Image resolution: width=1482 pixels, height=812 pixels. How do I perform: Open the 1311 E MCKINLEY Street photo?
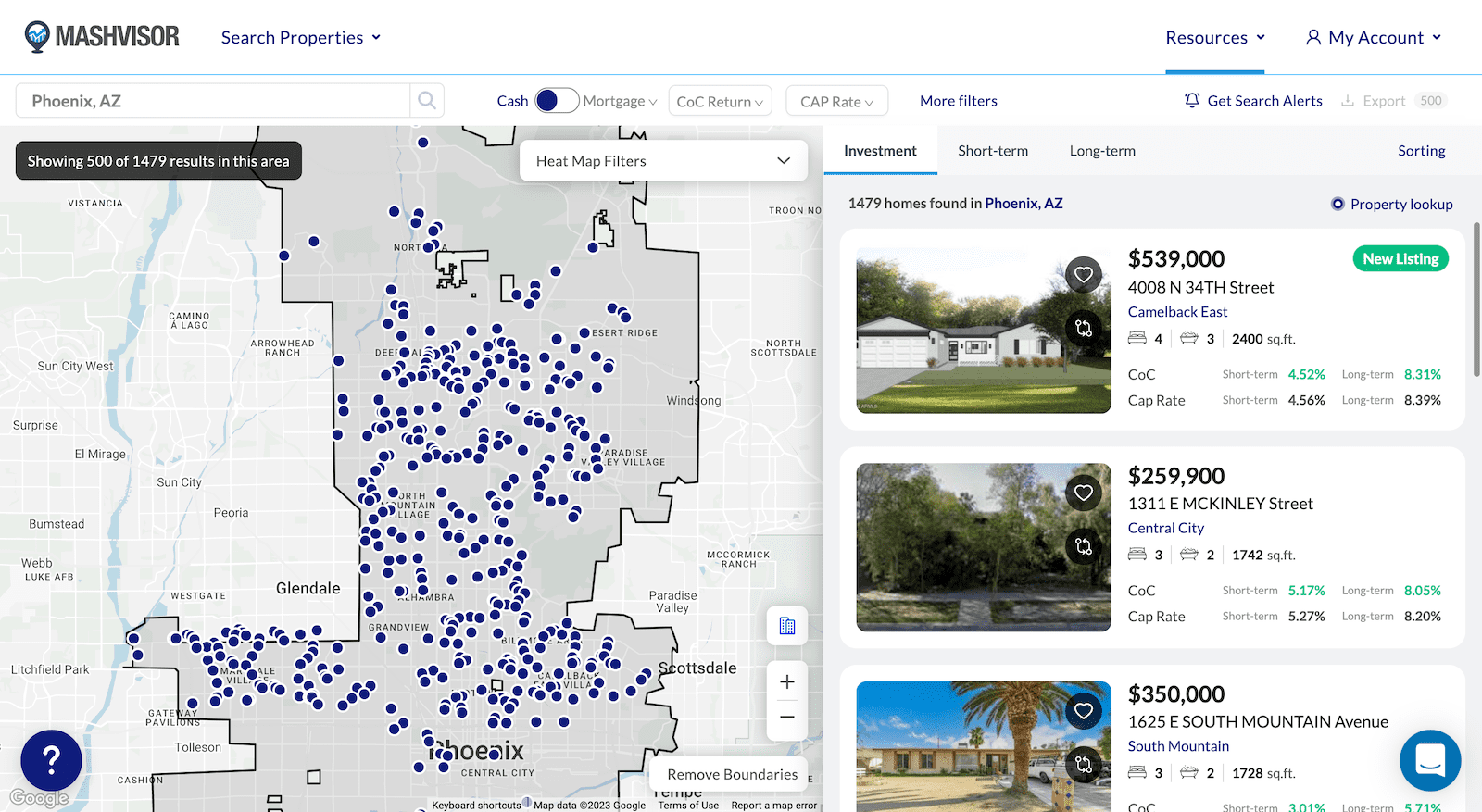[x=984, y=547]
